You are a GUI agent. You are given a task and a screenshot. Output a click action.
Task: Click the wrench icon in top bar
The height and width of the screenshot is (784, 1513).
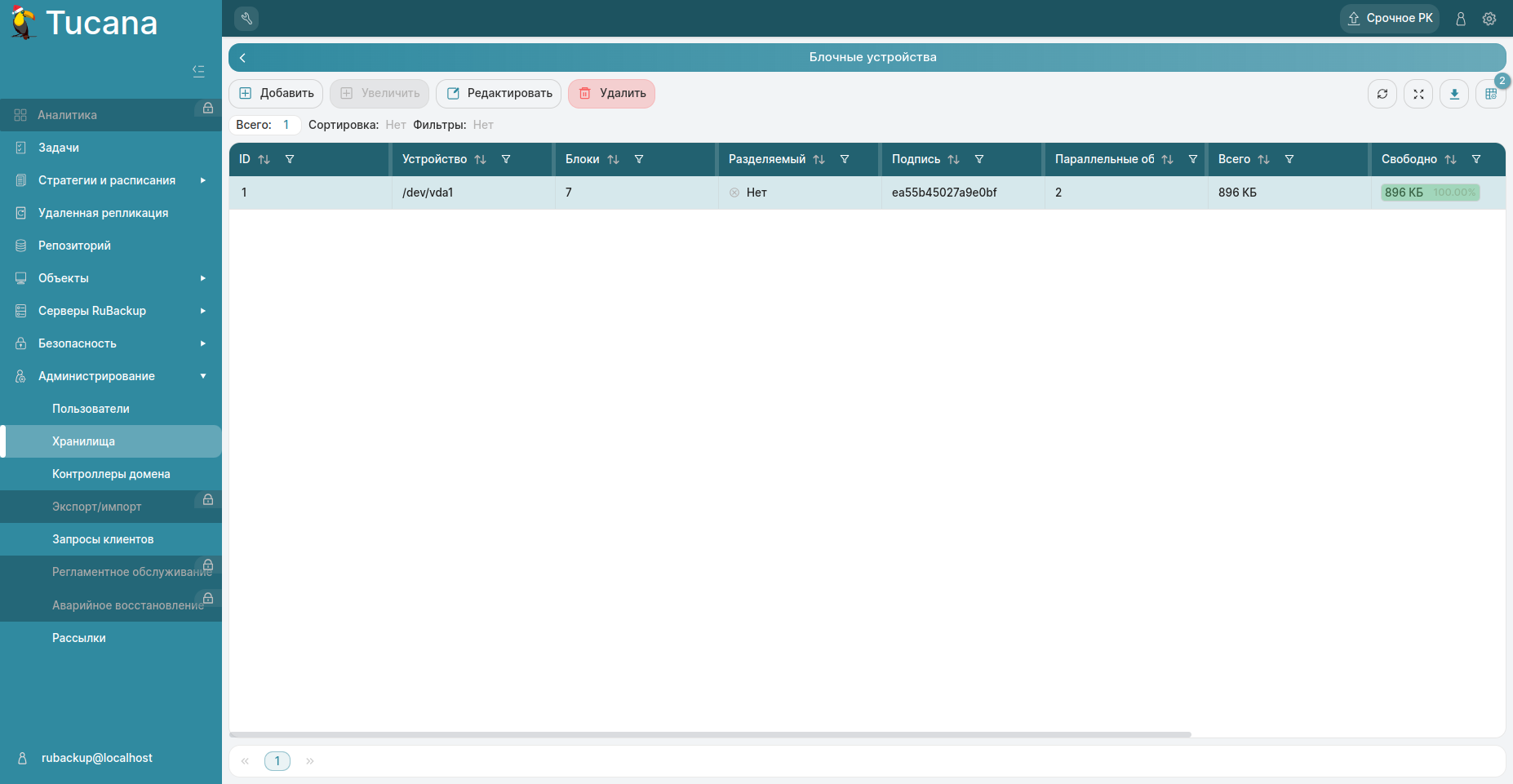point(246,18)
